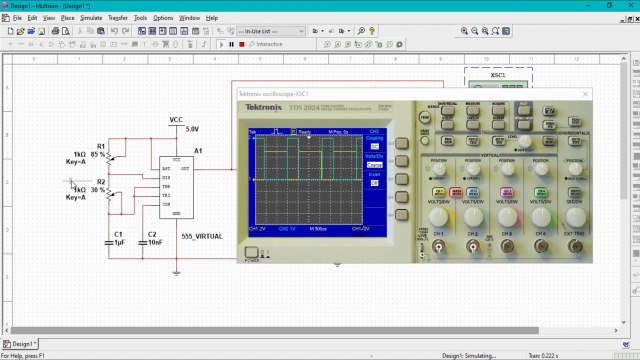Zoom to area on schematic
The height and width of the screenshot is (360, 640).
pos(485,31)
